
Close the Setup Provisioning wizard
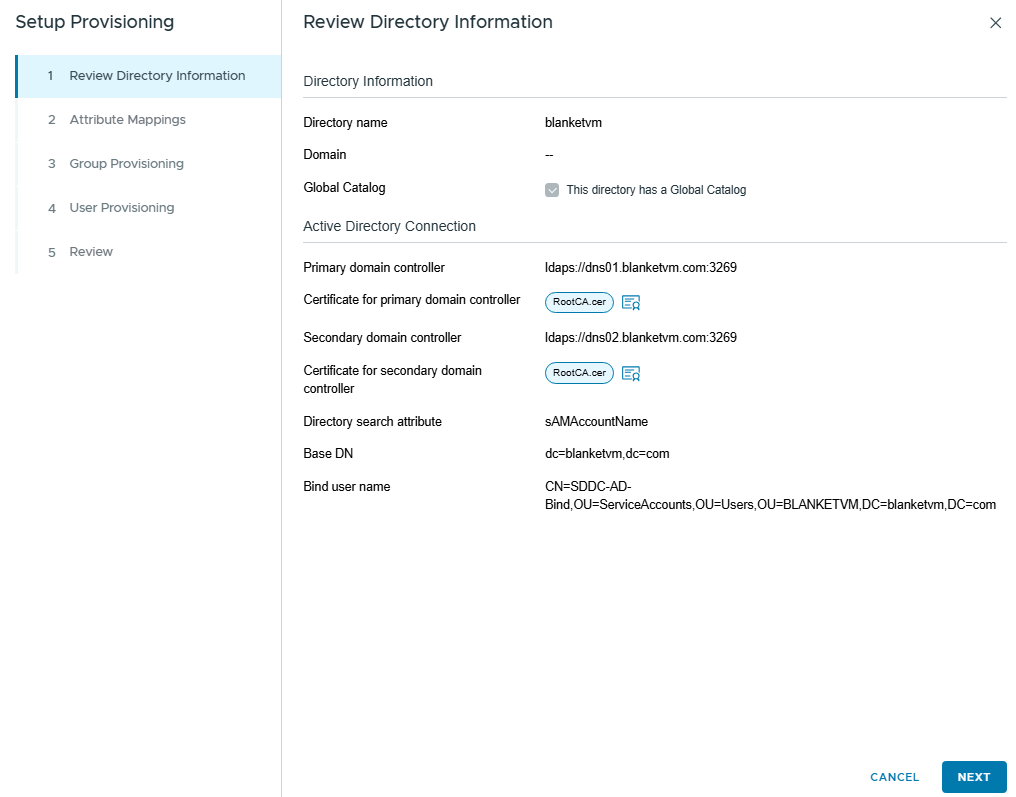pos(995,23)
